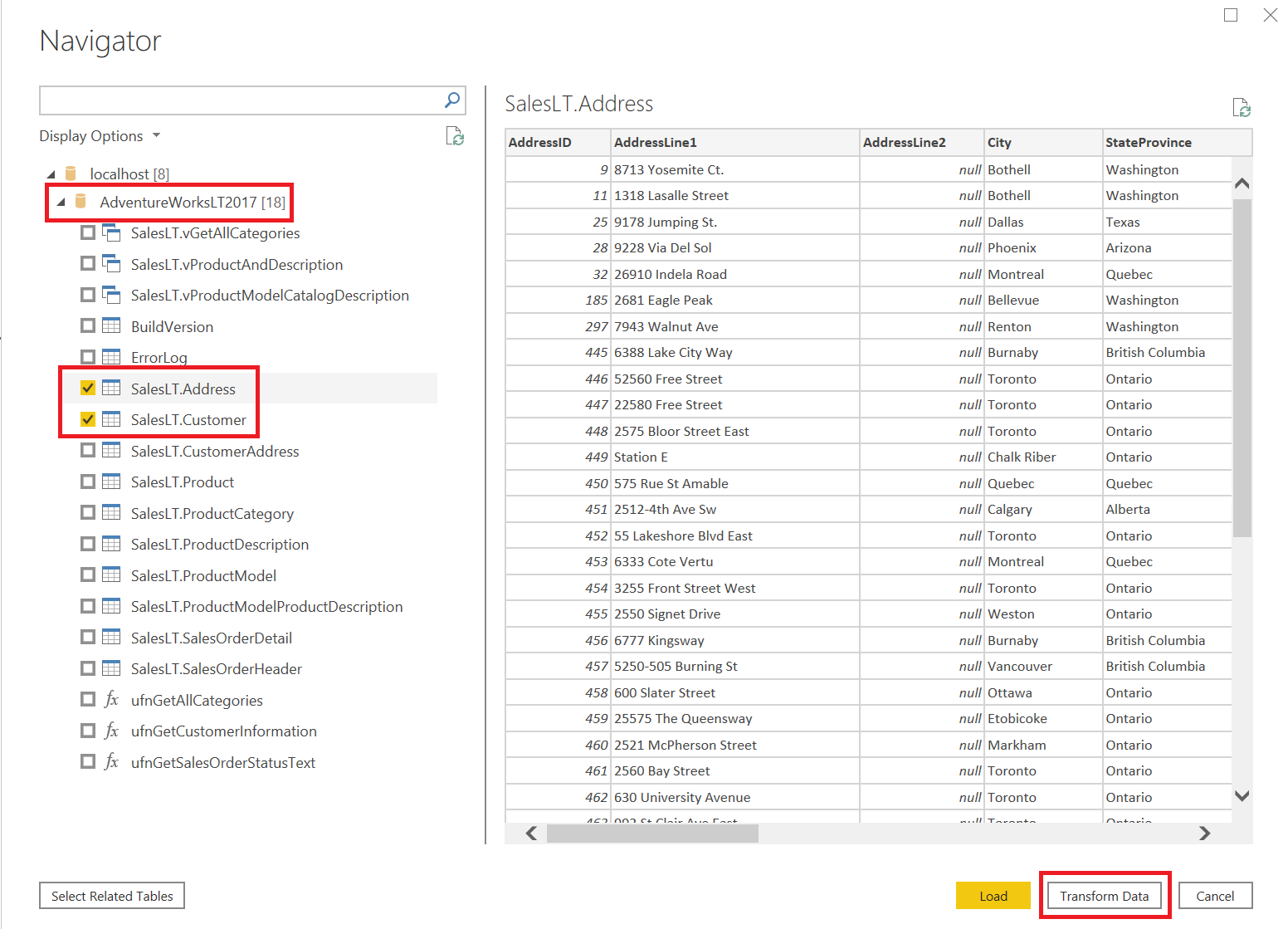Click the AddressLine1 column header
The image size is (1288, 929).
(735, 142)
